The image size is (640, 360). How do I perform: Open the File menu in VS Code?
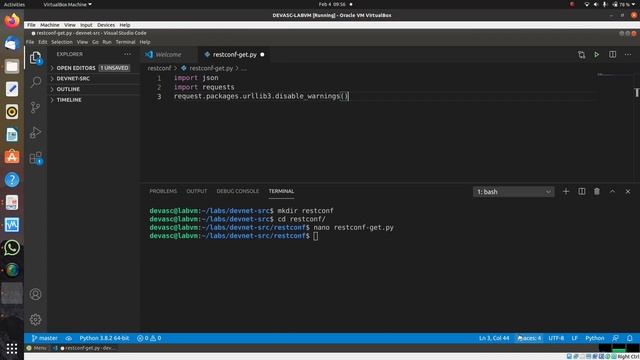pyautogui.click(x=30, y=42)
